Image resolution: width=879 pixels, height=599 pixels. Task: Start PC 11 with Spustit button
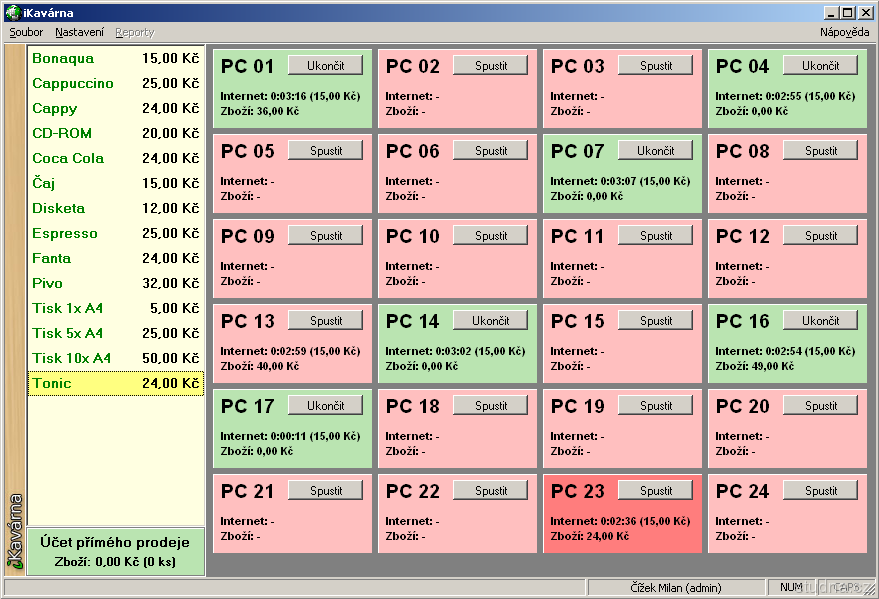tap(656, 236)
